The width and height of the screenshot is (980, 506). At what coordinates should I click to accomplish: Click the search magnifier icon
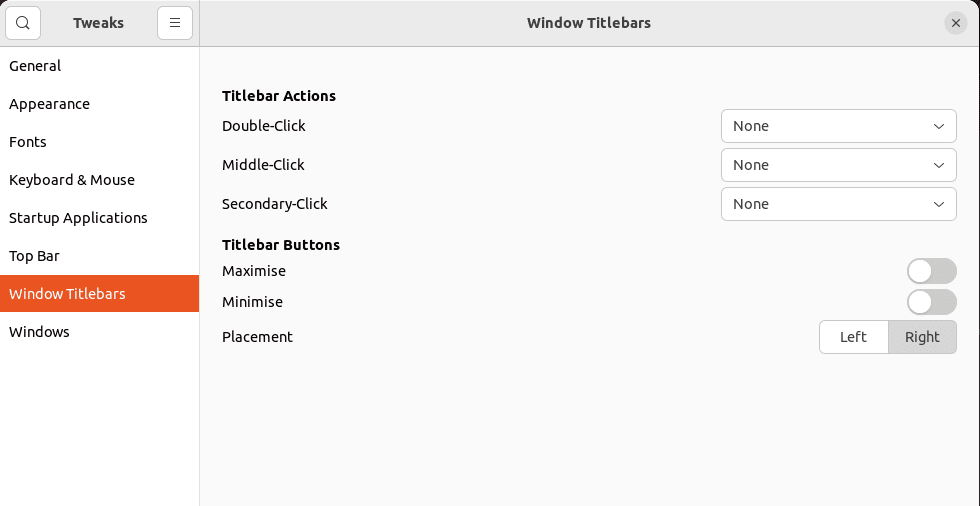(x=23, y=23)
